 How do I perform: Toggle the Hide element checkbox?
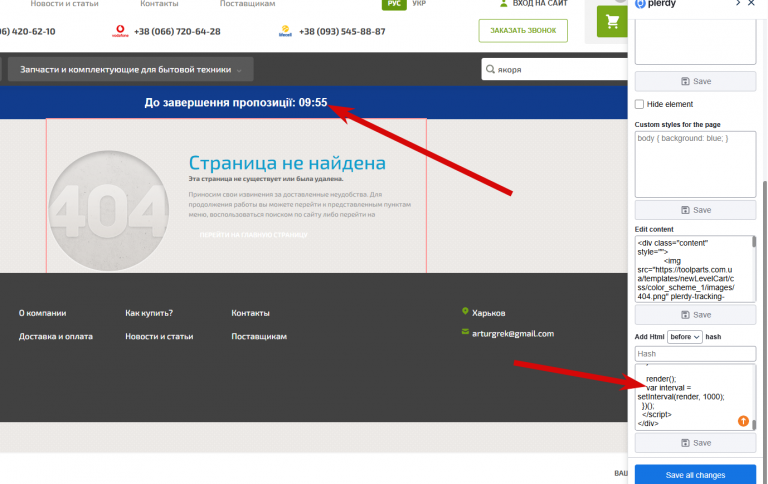coord(639,104)
